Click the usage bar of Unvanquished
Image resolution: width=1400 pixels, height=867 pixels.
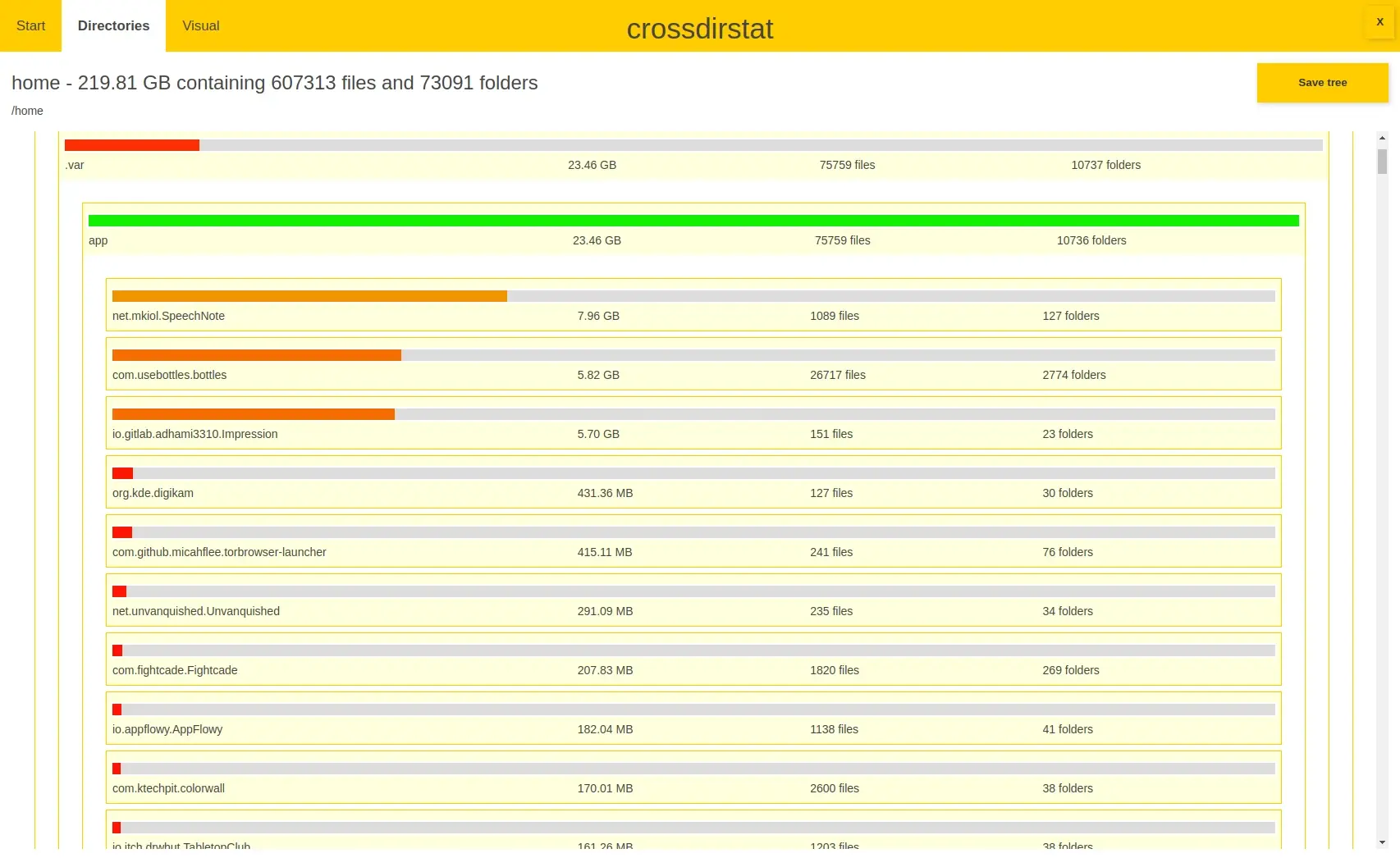coord(119,591)
